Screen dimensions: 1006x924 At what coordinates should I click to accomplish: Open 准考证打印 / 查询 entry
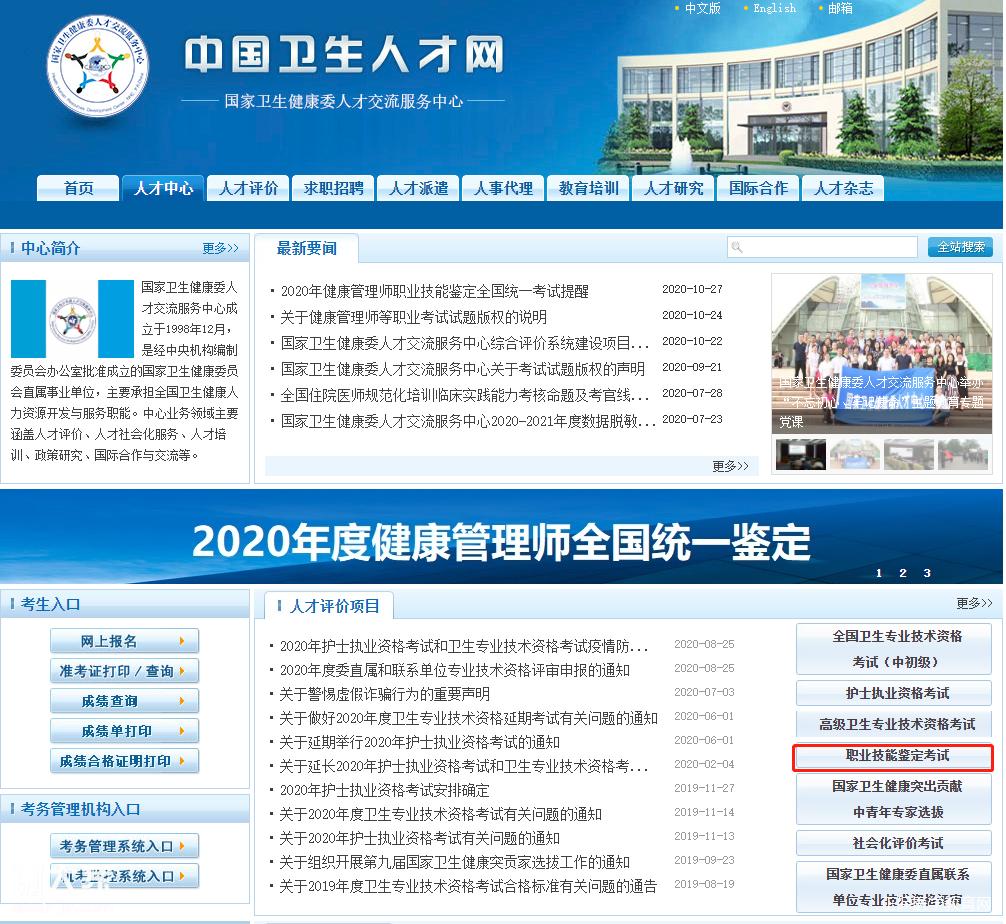(124, 671)
